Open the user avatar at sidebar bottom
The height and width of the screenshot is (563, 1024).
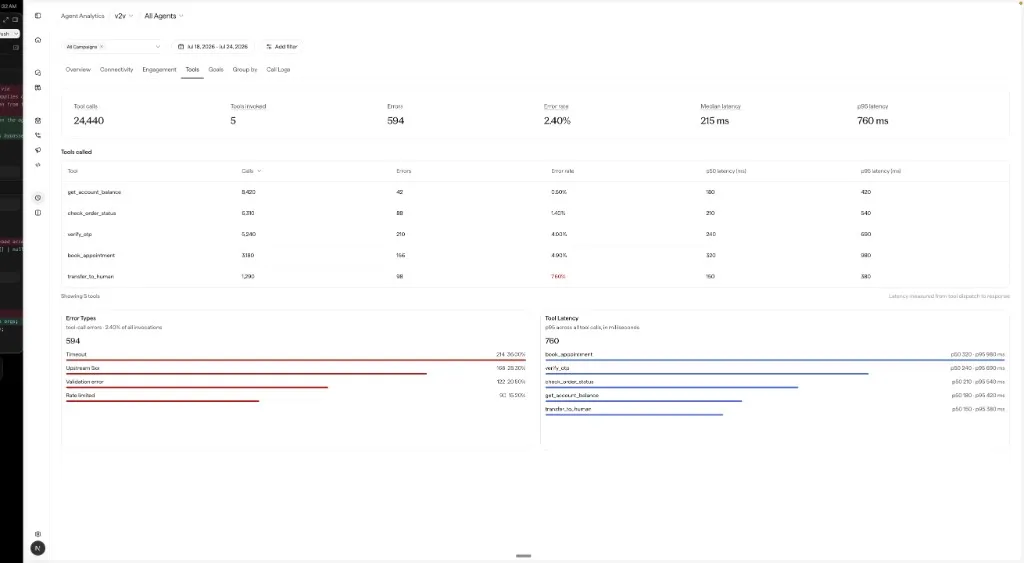pos(38,549)
